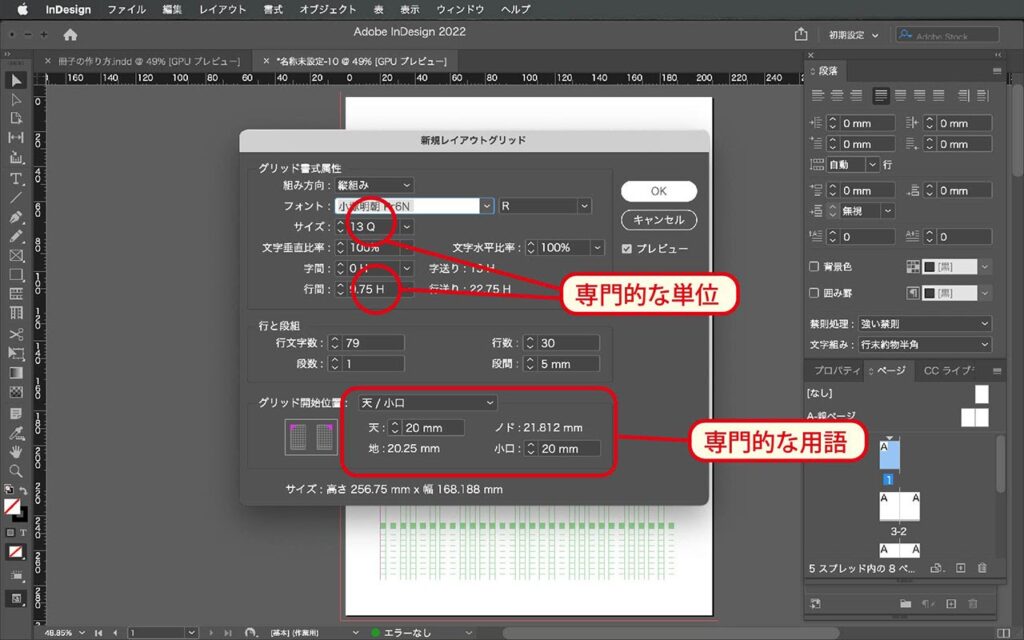Select the Page tool
Viewport: 1024px width, 640px height.
16,119
